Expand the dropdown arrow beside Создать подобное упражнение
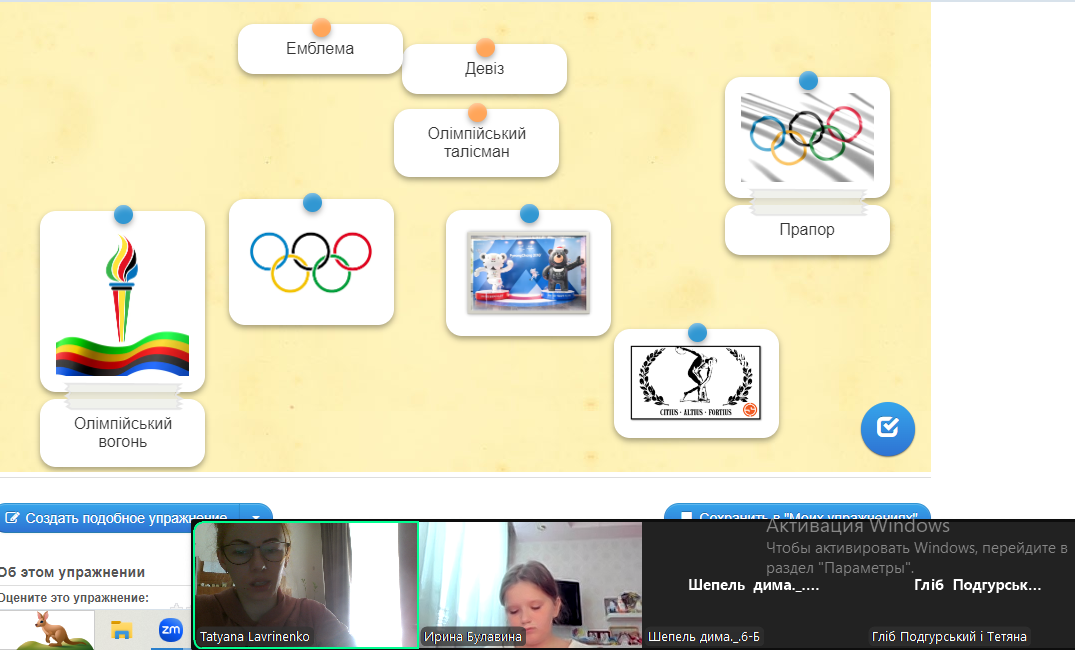This screenshot has height=650, width=1075. click(x=256, y=518)
